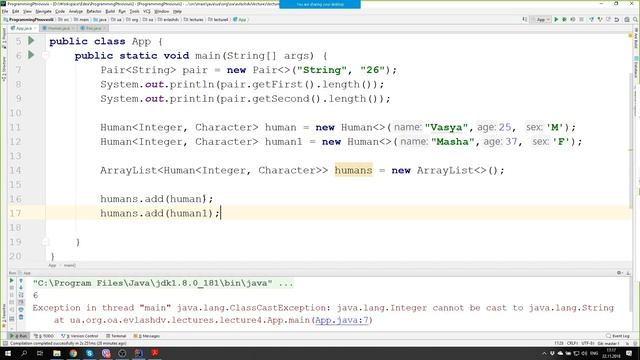The image size is (640, 360).
Task: Click the Undo revert arrow in toolbar
Action: point(617,20)
